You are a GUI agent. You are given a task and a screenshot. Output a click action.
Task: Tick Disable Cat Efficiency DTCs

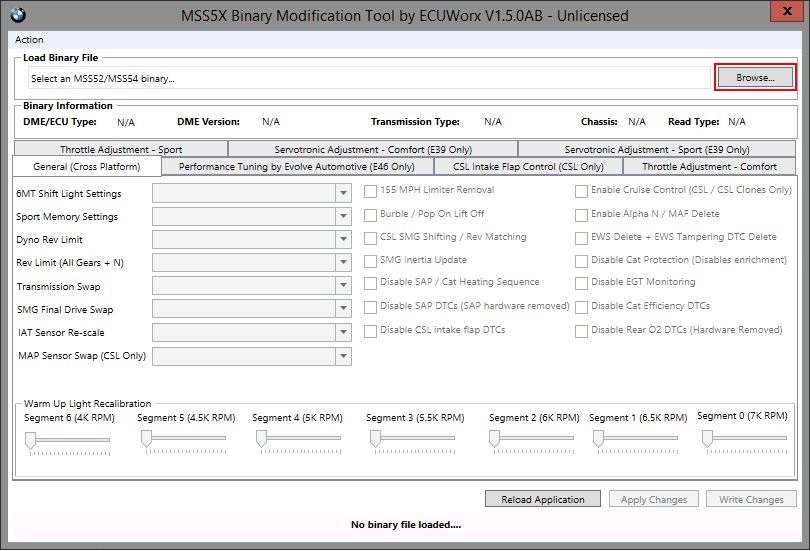581,307
